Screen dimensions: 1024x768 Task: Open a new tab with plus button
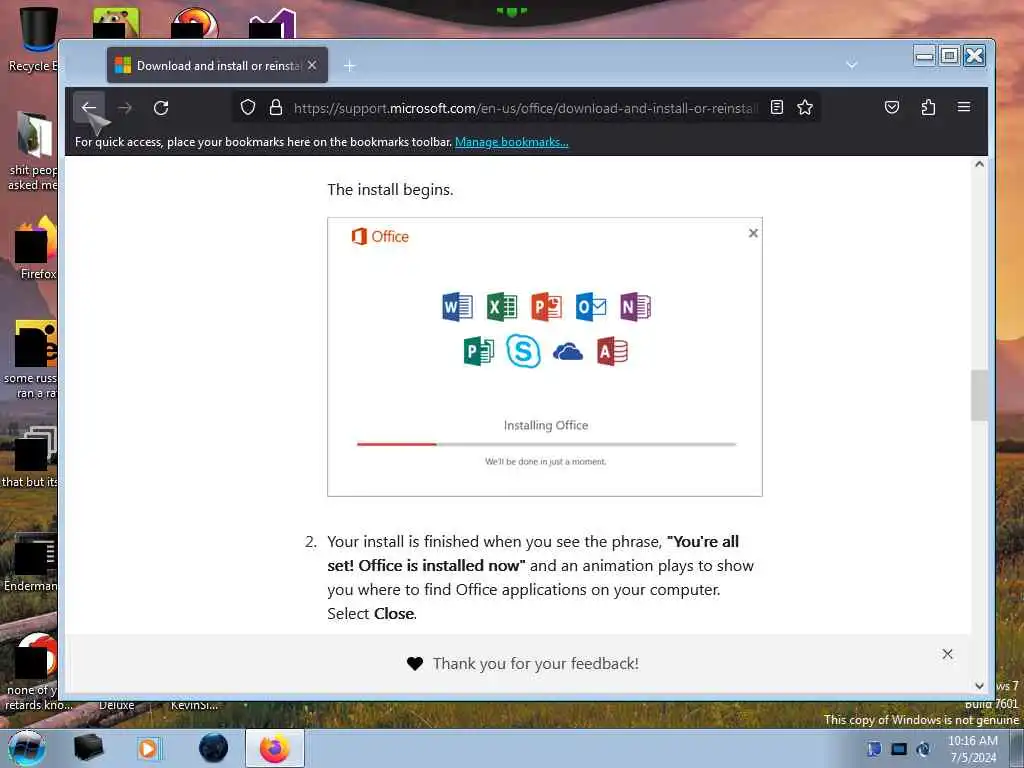[x=349, y=65]
